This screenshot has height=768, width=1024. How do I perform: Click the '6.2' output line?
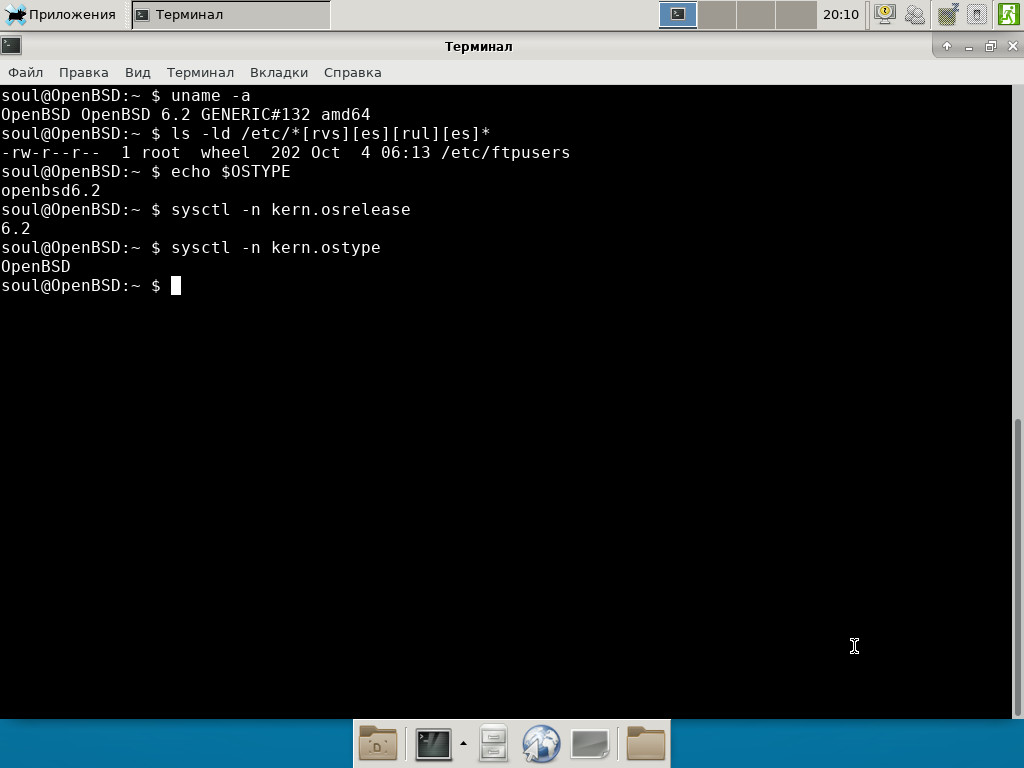[x=16, y=229]
